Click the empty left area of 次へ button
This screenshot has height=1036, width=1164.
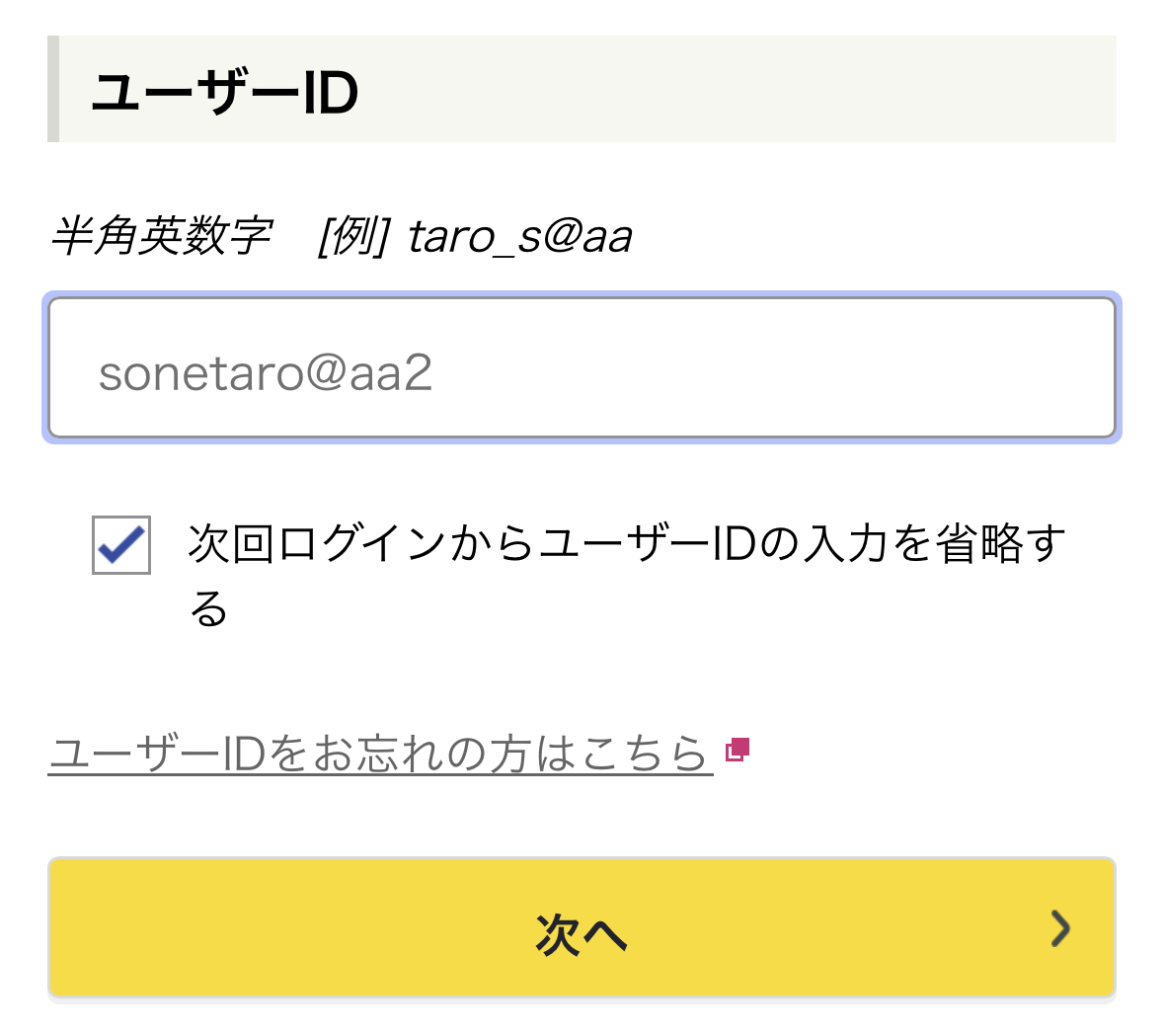click(247, 928)
